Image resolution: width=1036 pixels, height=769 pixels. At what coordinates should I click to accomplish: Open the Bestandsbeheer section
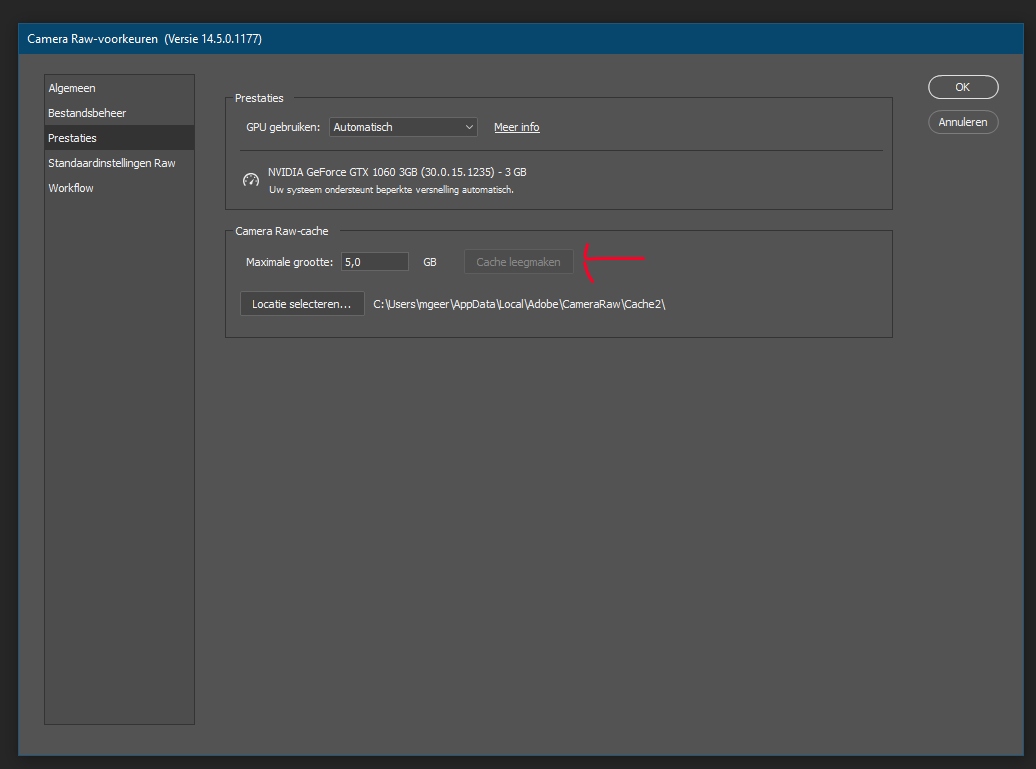(119, 113)
